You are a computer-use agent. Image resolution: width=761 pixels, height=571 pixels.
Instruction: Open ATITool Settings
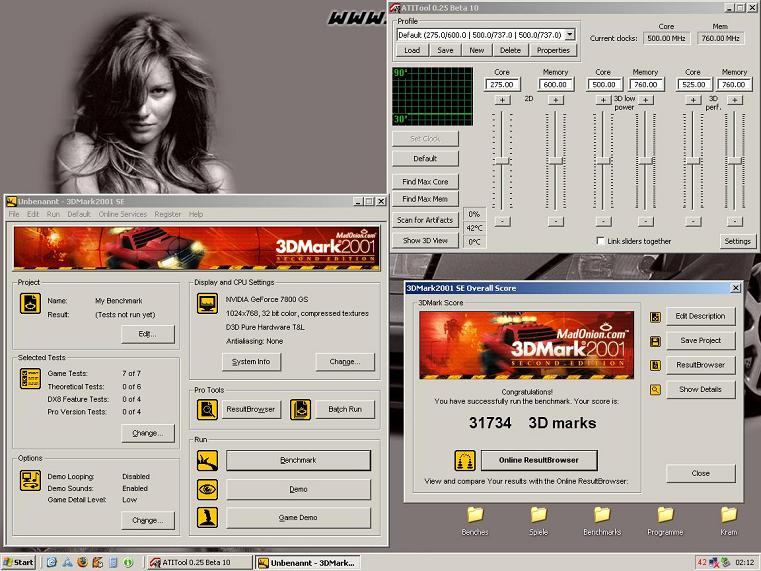pos(737,241)
